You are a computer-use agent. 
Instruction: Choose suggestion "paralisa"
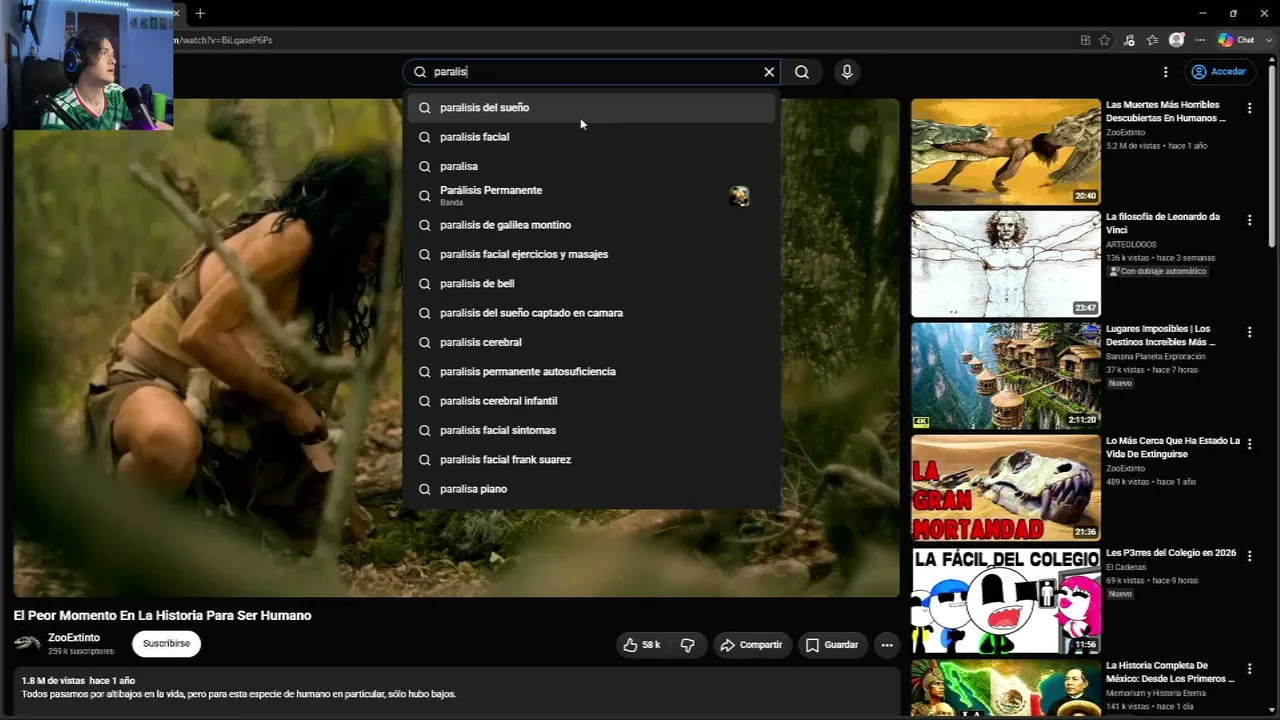[591, 166]
